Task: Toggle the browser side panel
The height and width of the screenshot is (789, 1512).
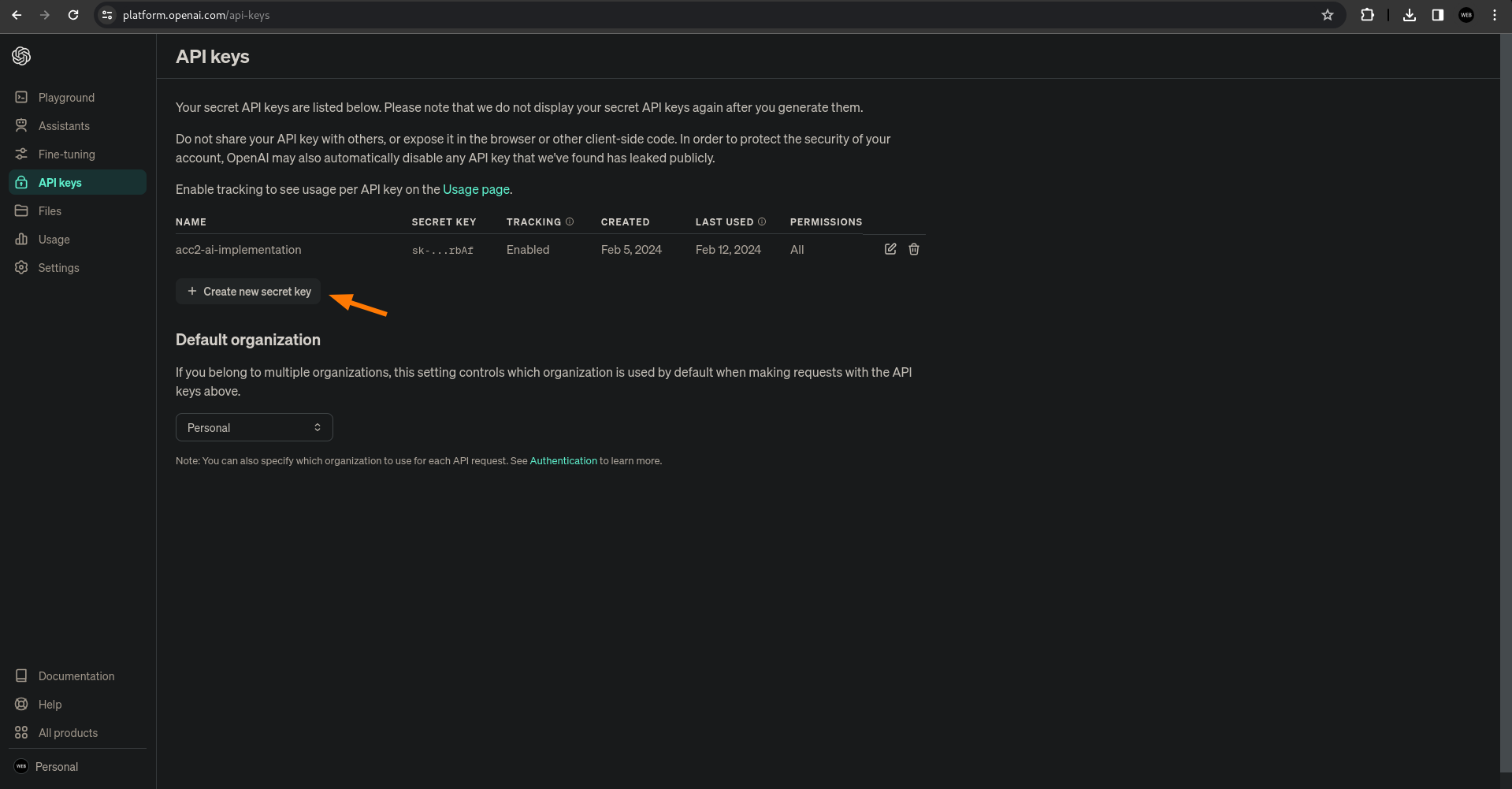Action: pos(1438,15)
